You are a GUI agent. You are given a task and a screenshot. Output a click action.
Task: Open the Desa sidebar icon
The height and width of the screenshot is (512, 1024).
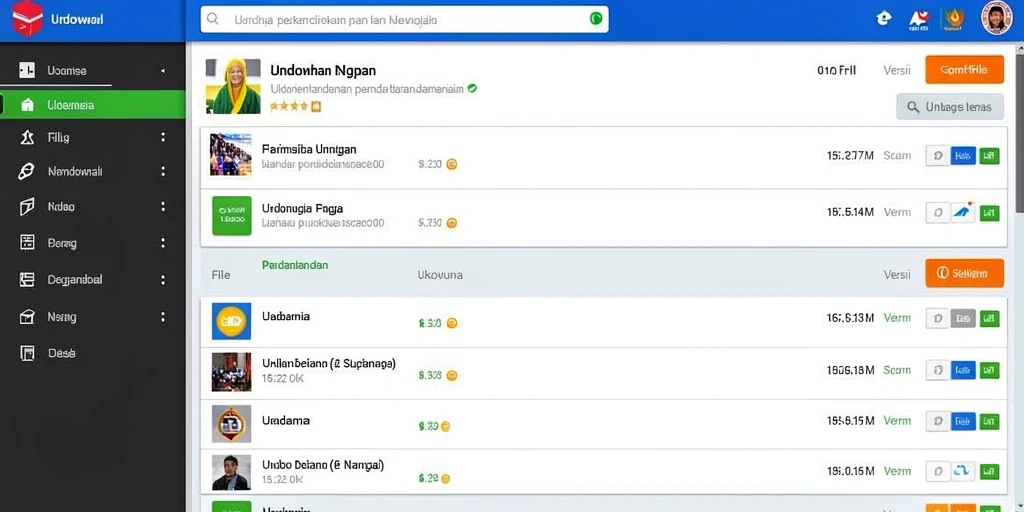pos(27,353)
